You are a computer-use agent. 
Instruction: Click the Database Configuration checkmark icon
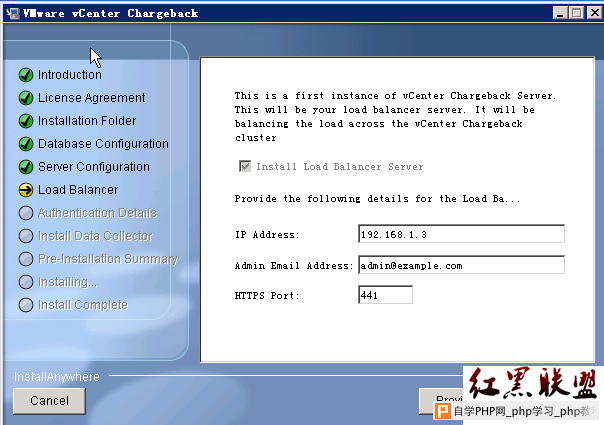26,144
